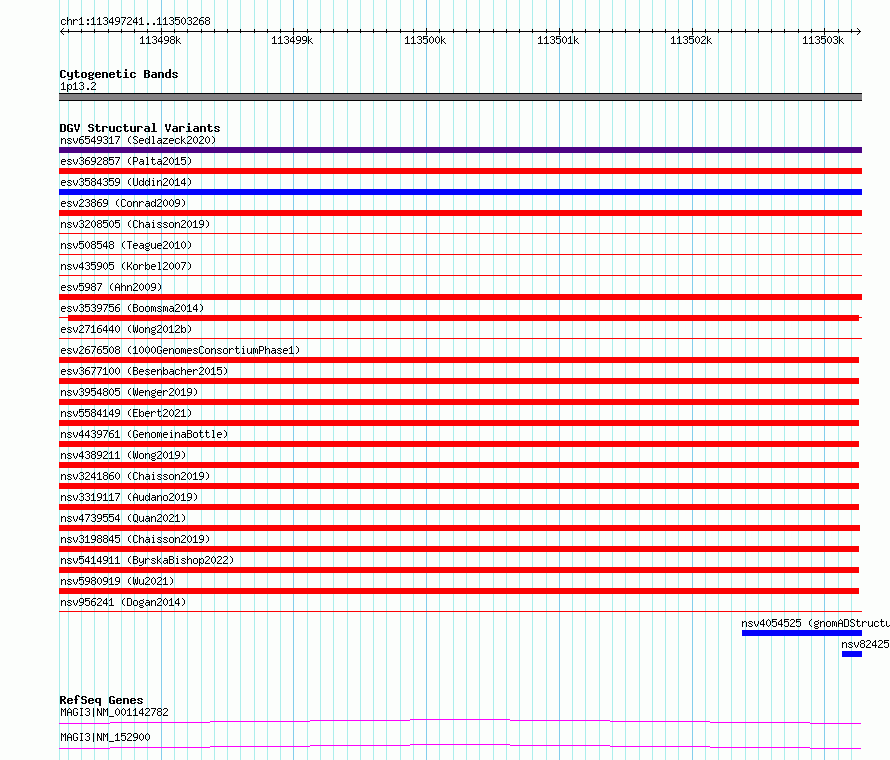
Task: Click esv2716440 (Wong2012b) variant label
Action: (x=126, y=329)
